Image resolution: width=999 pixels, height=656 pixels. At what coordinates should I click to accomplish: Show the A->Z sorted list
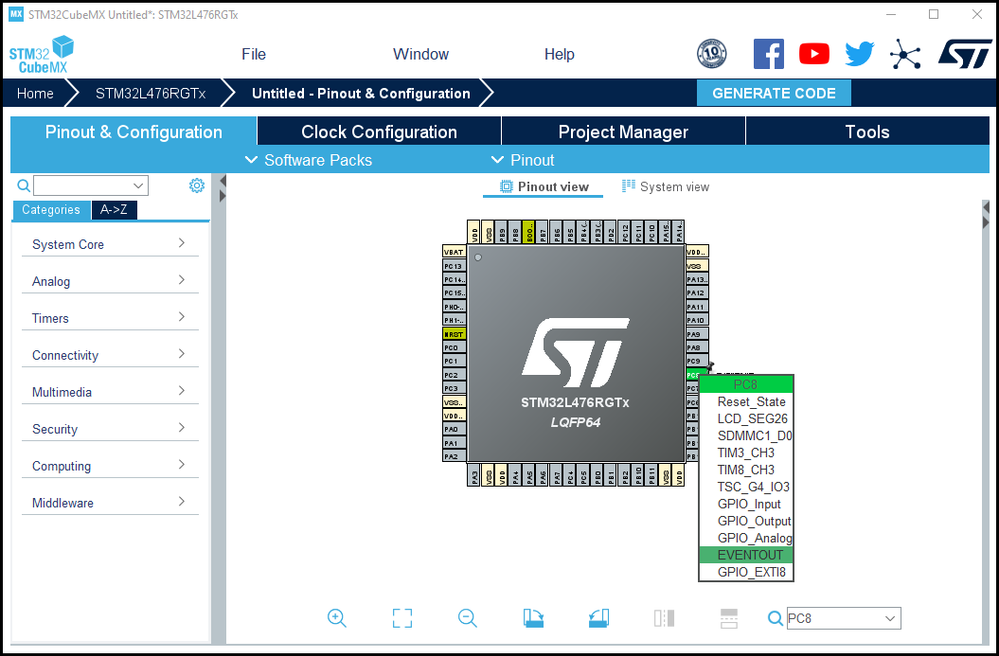pos(114,210)
